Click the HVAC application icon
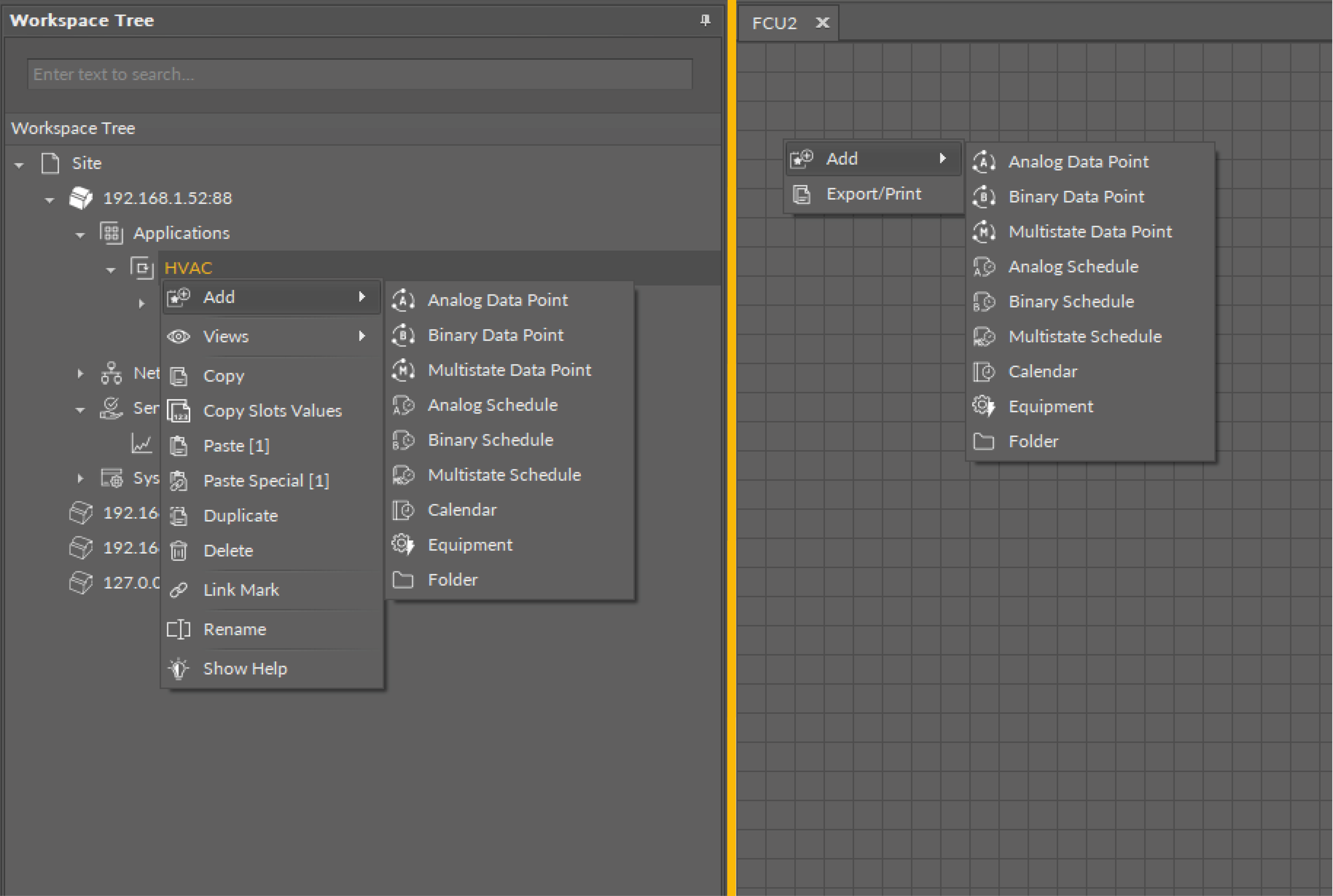 pos(142,267)
